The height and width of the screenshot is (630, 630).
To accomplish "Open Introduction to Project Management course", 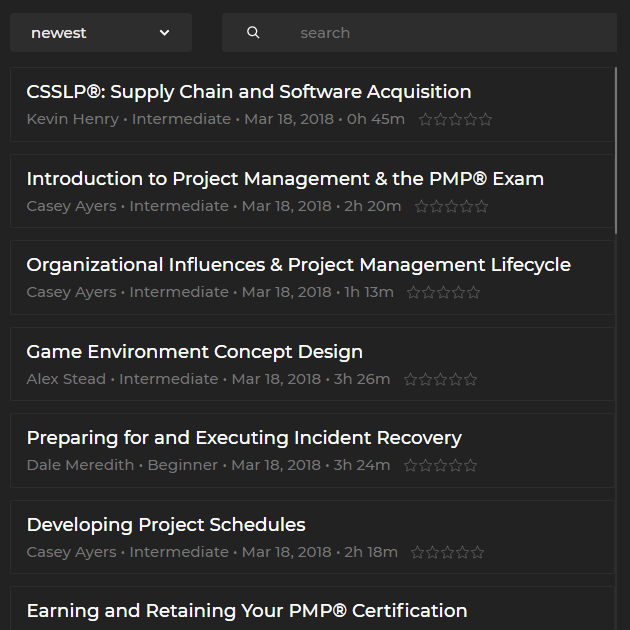I will pyautogui.click(x=285, y=179).
